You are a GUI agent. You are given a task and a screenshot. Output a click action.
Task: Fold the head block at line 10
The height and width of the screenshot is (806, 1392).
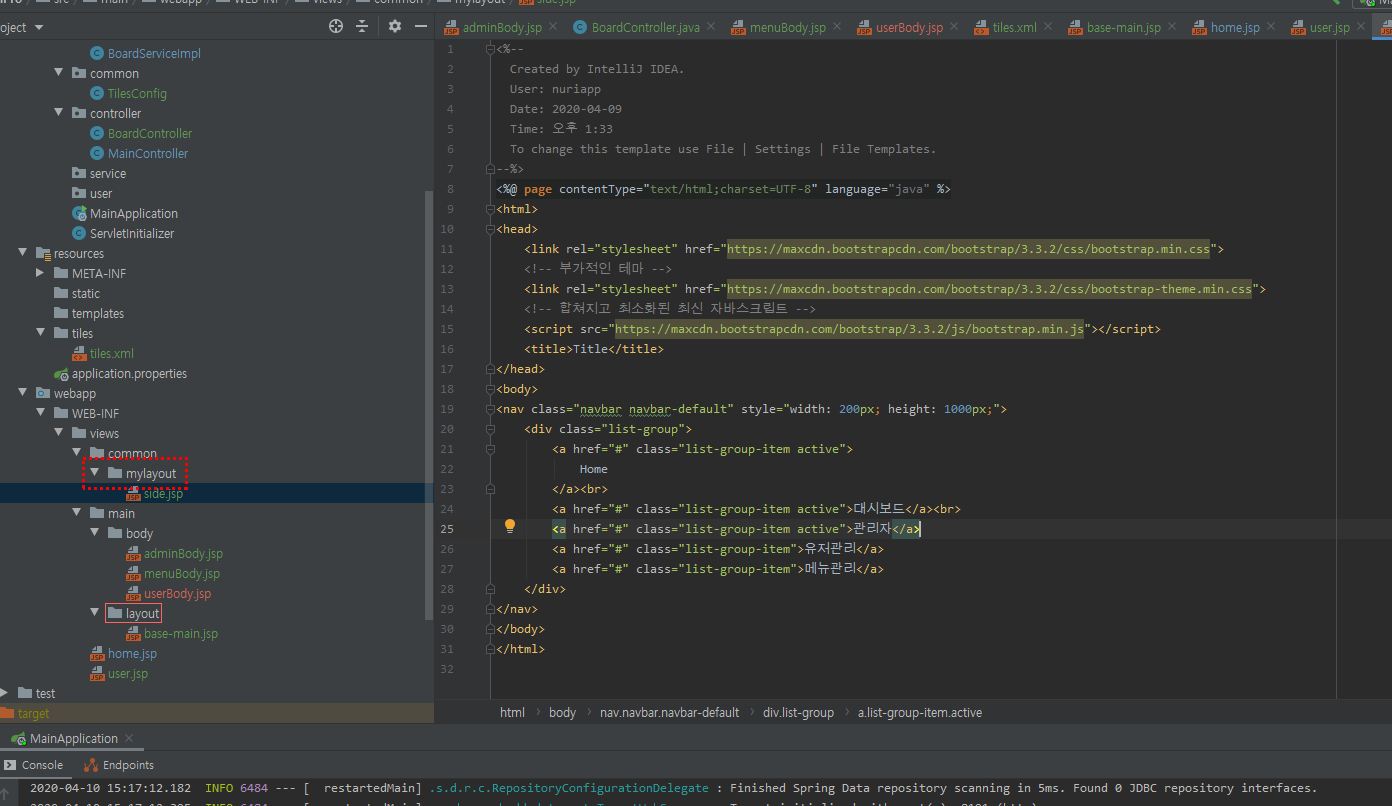pos(490,229)
